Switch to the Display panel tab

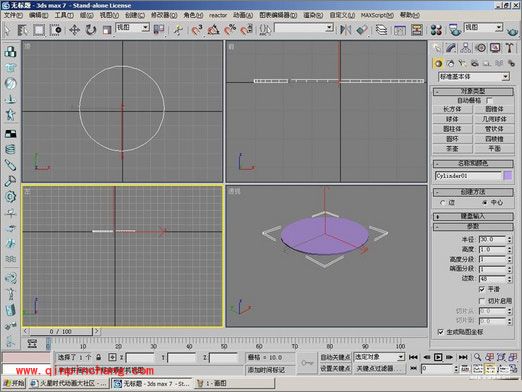(495, 48)
